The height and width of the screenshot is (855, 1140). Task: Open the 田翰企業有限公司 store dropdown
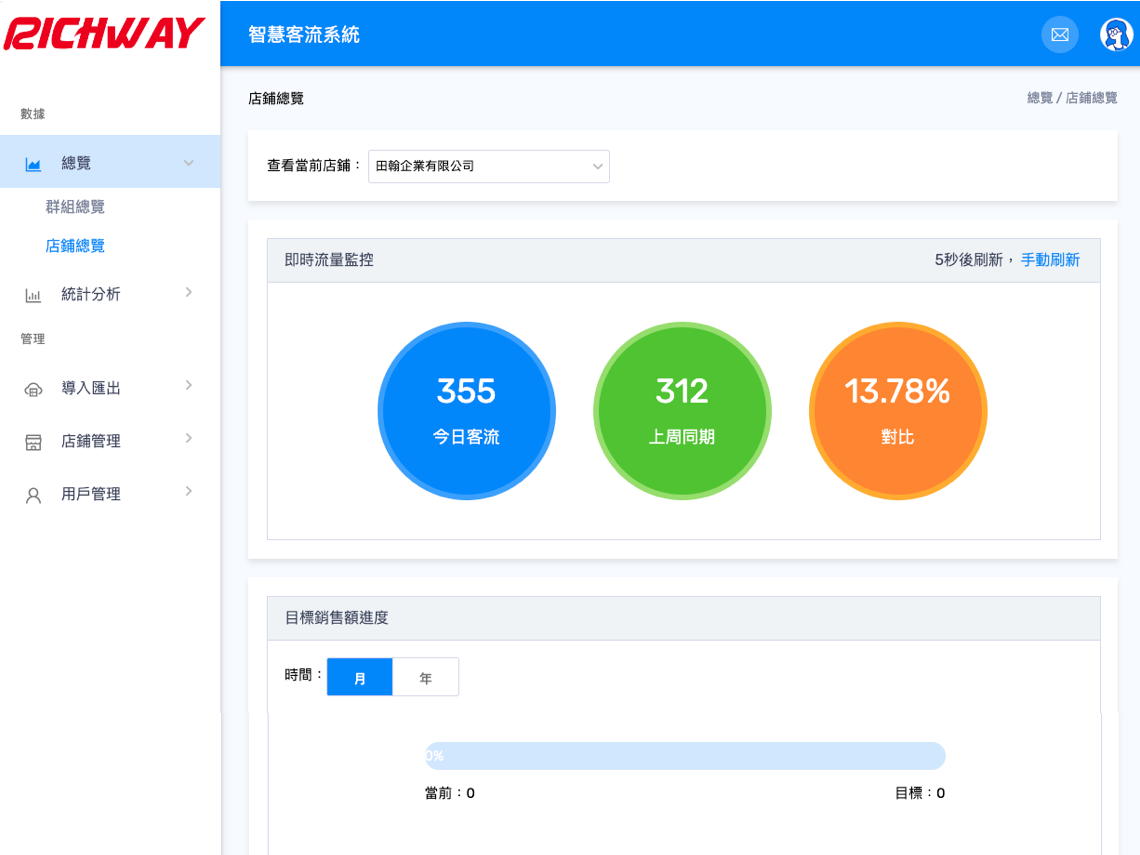point(488,166)
